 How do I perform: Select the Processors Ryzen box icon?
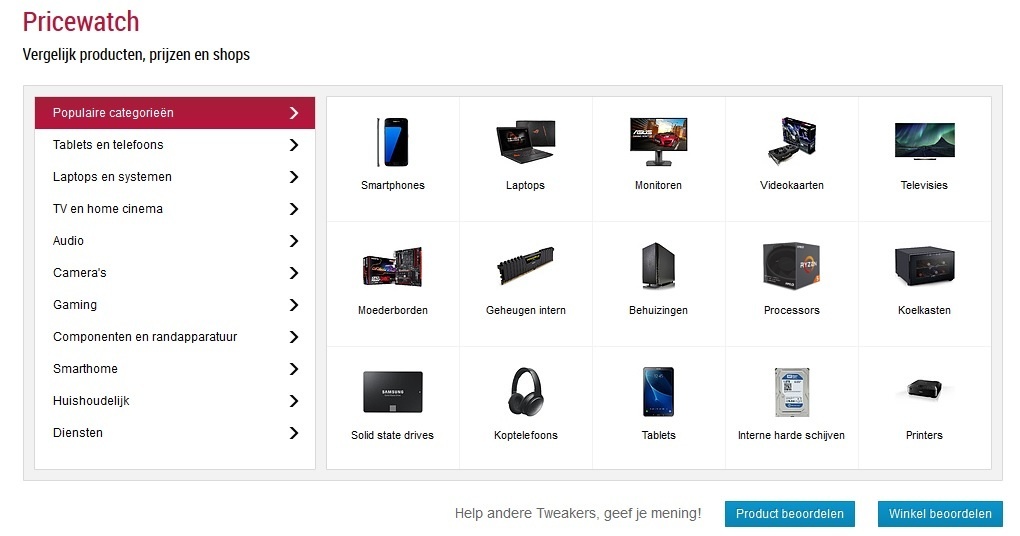point(791,266)
